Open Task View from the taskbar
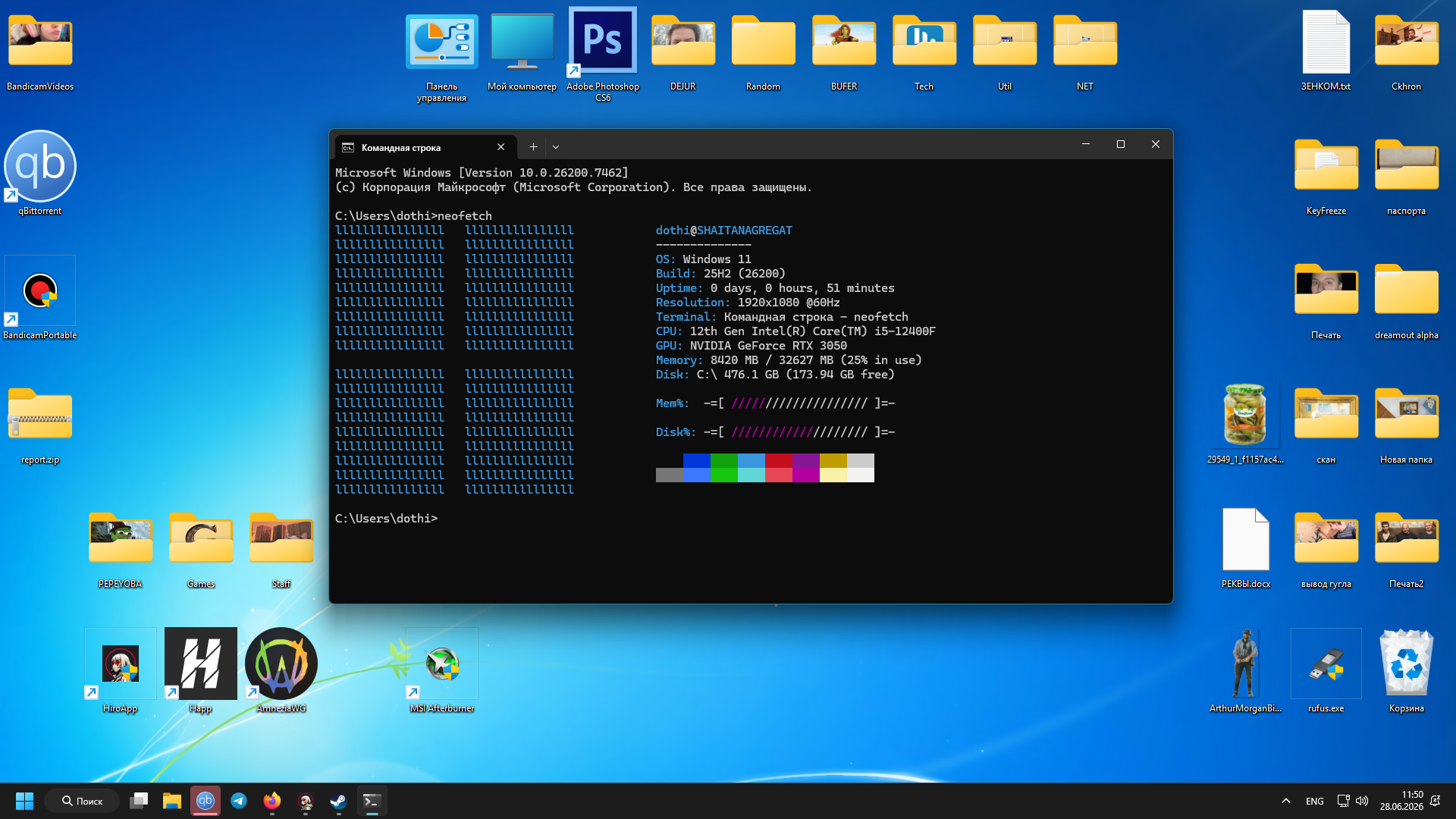Viewport: 1456px width, 819px height. pos(139,801)
